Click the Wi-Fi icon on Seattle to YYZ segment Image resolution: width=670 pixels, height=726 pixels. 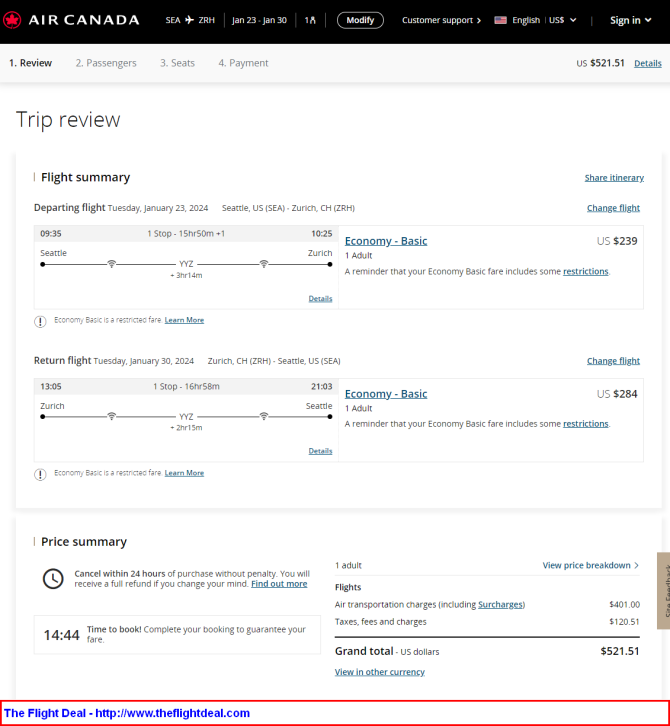coord(112,264)
